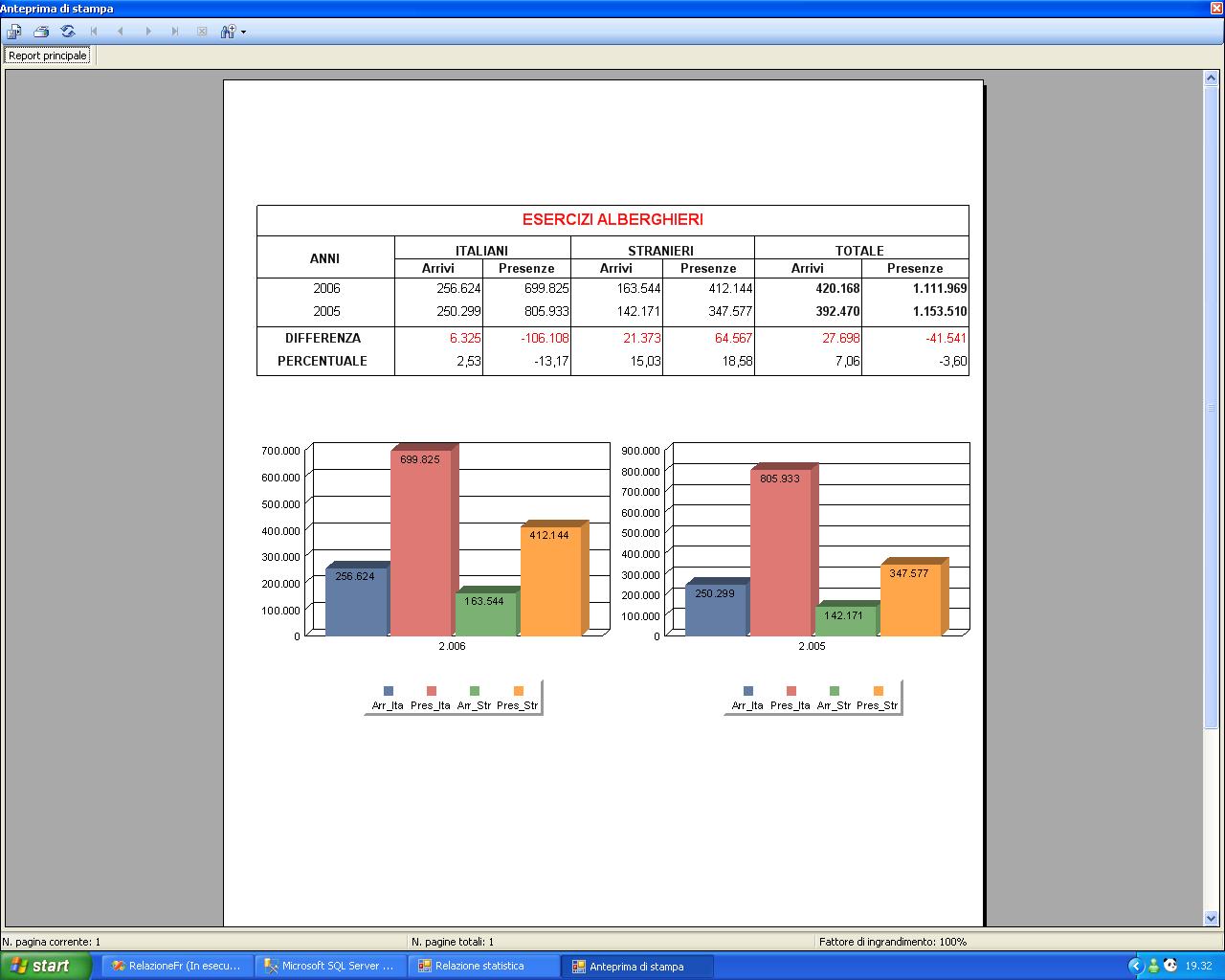Image resolution: width=1225 pixels, height=980 pixels.
Task: Click the taskbar clock 19.32
Action: (1198, 967)
